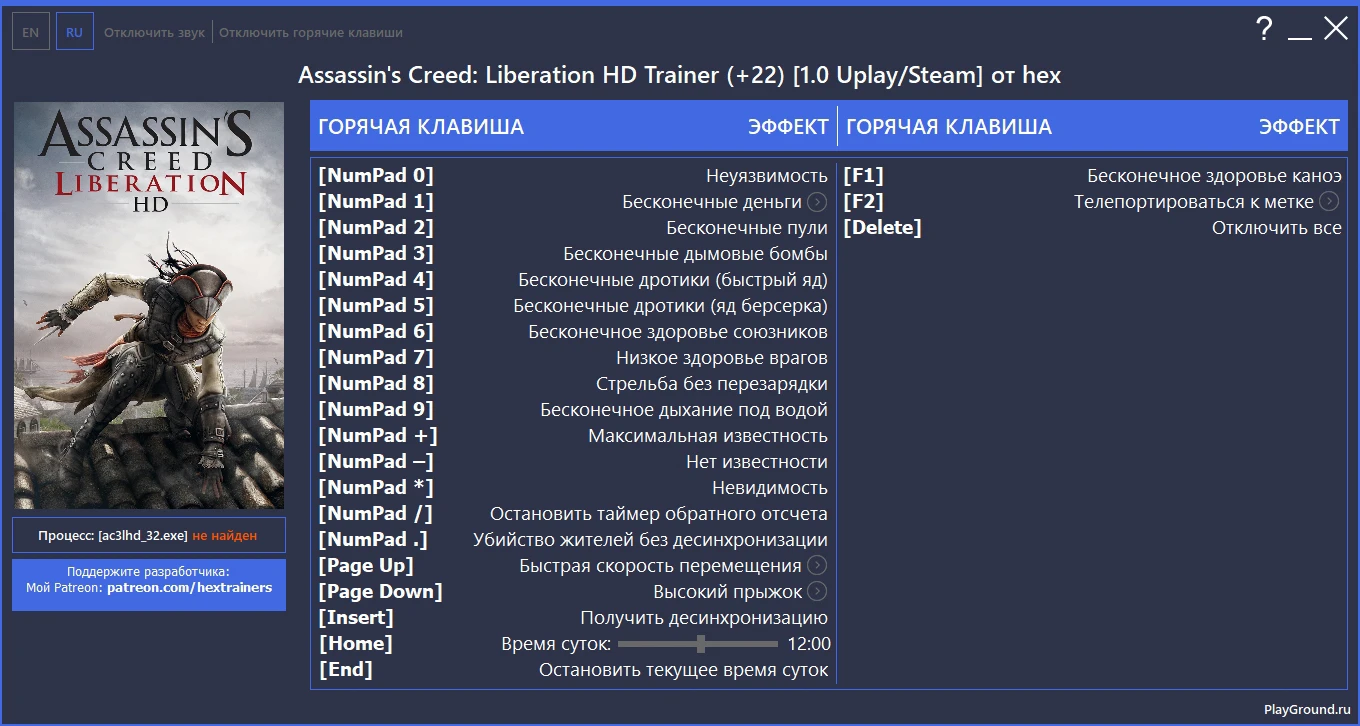Click the Assassin's Creed Liberation cover art

point(148,304)
